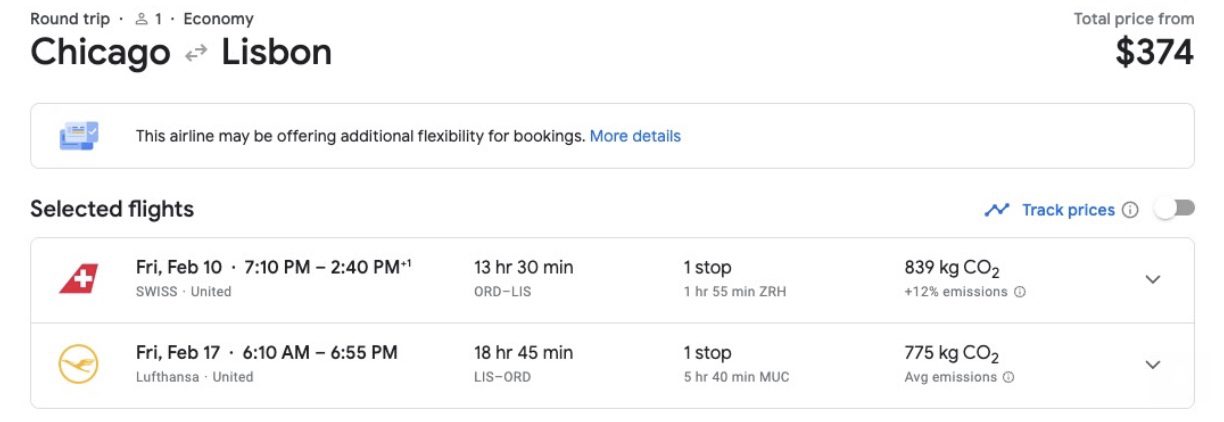Click the SWISS airline logo icon
Image resolution: width=1224 pixels, height=422 pixels.
click(79, 280)
